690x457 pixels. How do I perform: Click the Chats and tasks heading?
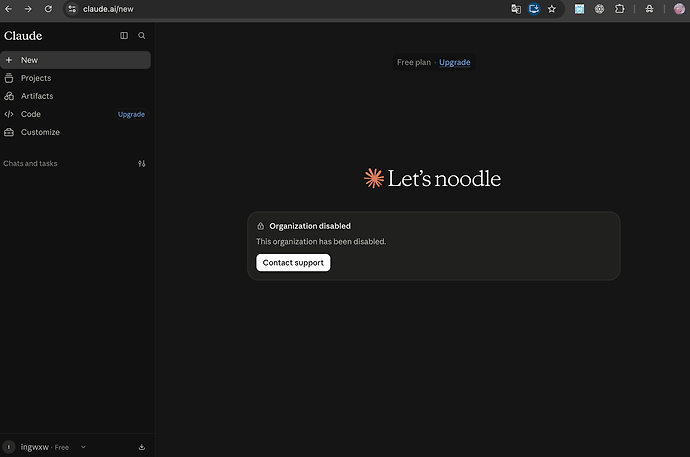click(30, 164)
